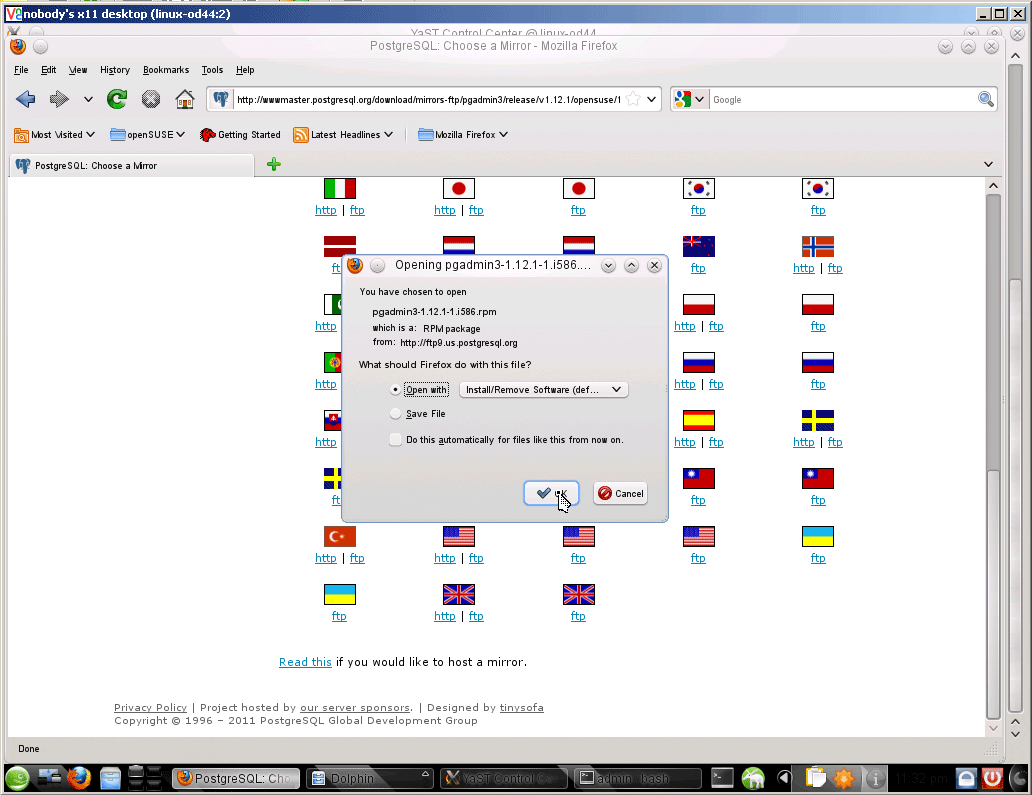The height and width of the screenshot is (795, 1032).
Task: Switch to the PostgreSQL: Cho taskbar entry
Action: click(x=237, y=779)
